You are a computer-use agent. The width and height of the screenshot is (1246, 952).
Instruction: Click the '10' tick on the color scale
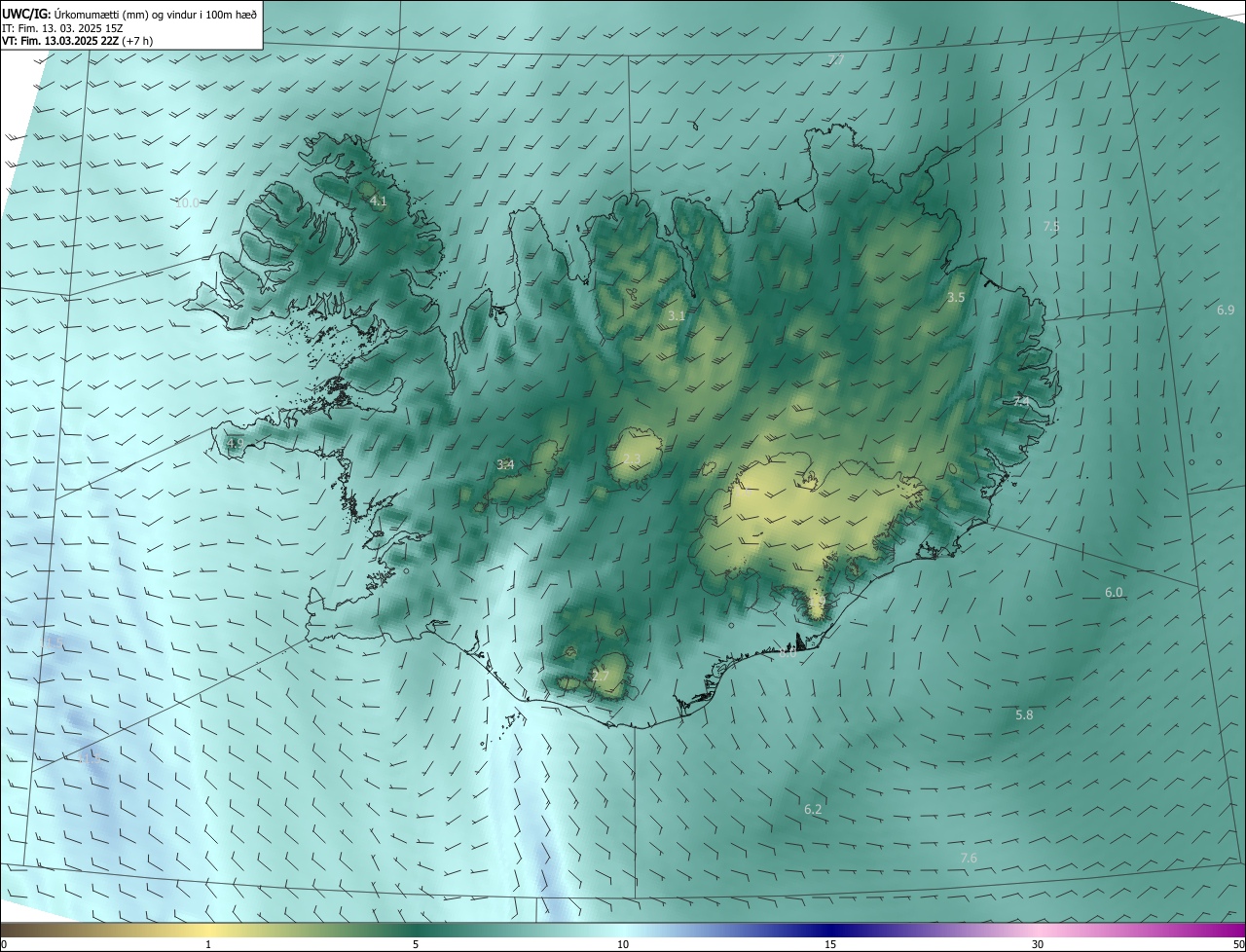click(x=623, y=945)
